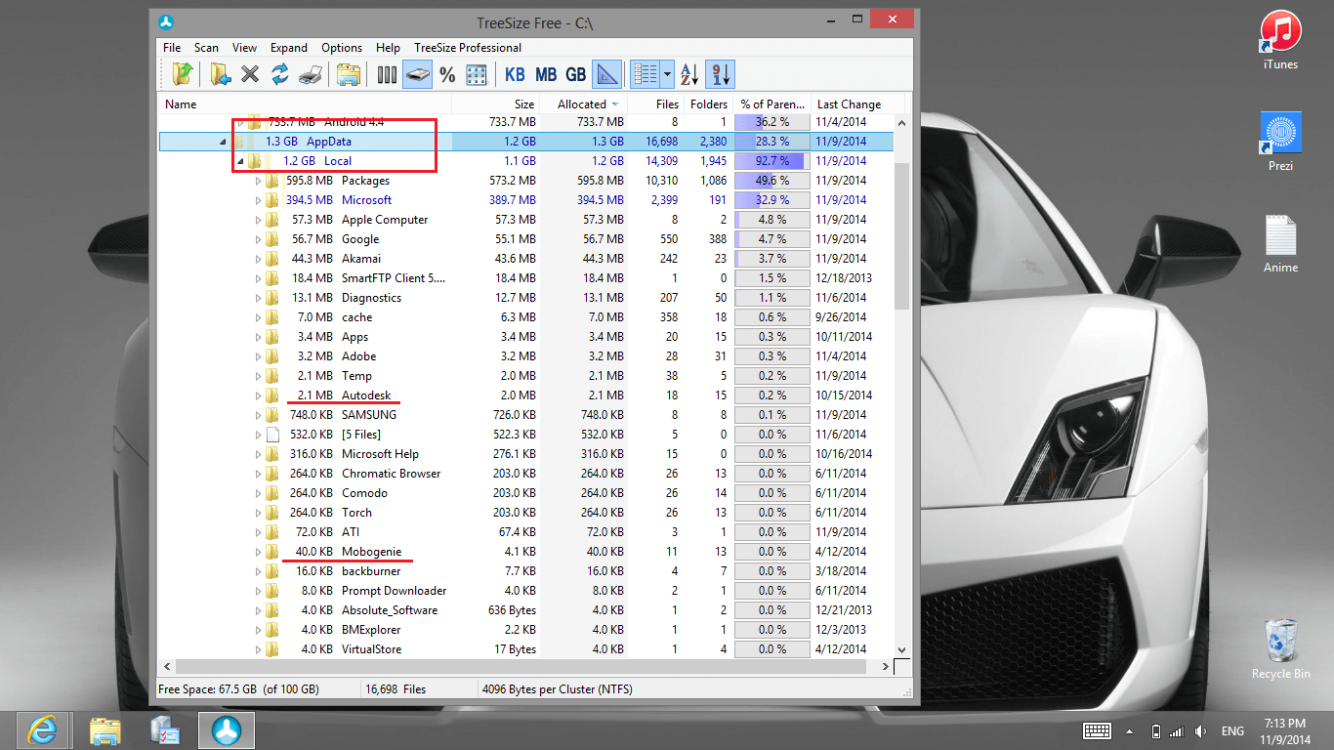Open the View menu

coord(245,47)
